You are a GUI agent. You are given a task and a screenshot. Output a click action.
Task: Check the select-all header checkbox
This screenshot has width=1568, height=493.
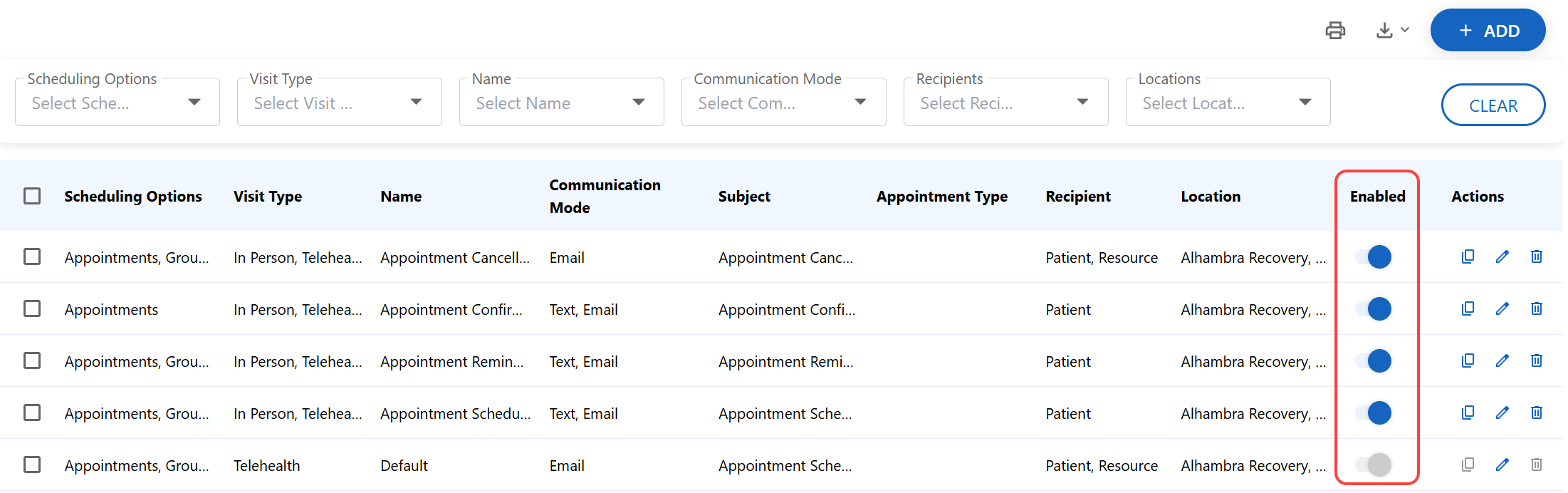point(32,196)
